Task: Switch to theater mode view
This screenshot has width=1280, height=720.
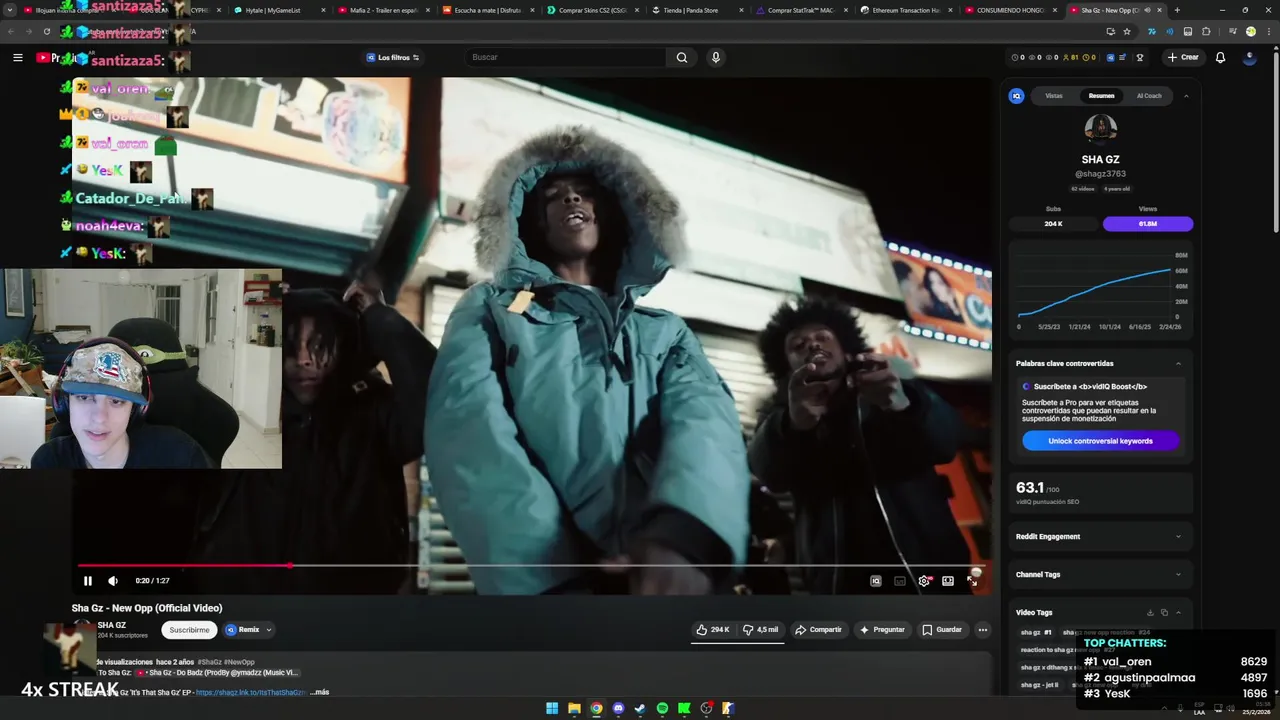Action: pyautogui.click(x=948, y=581)
